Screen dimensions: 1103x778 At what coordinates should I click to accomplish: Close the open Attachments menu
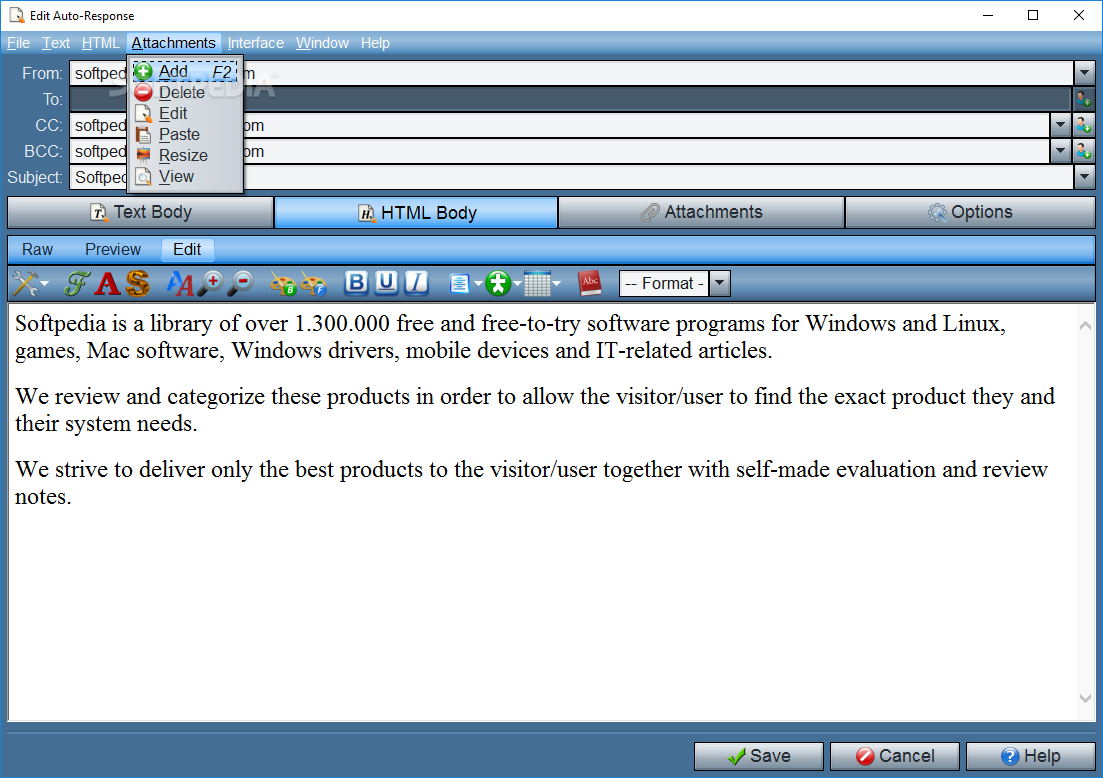click(x=173, y=43)
